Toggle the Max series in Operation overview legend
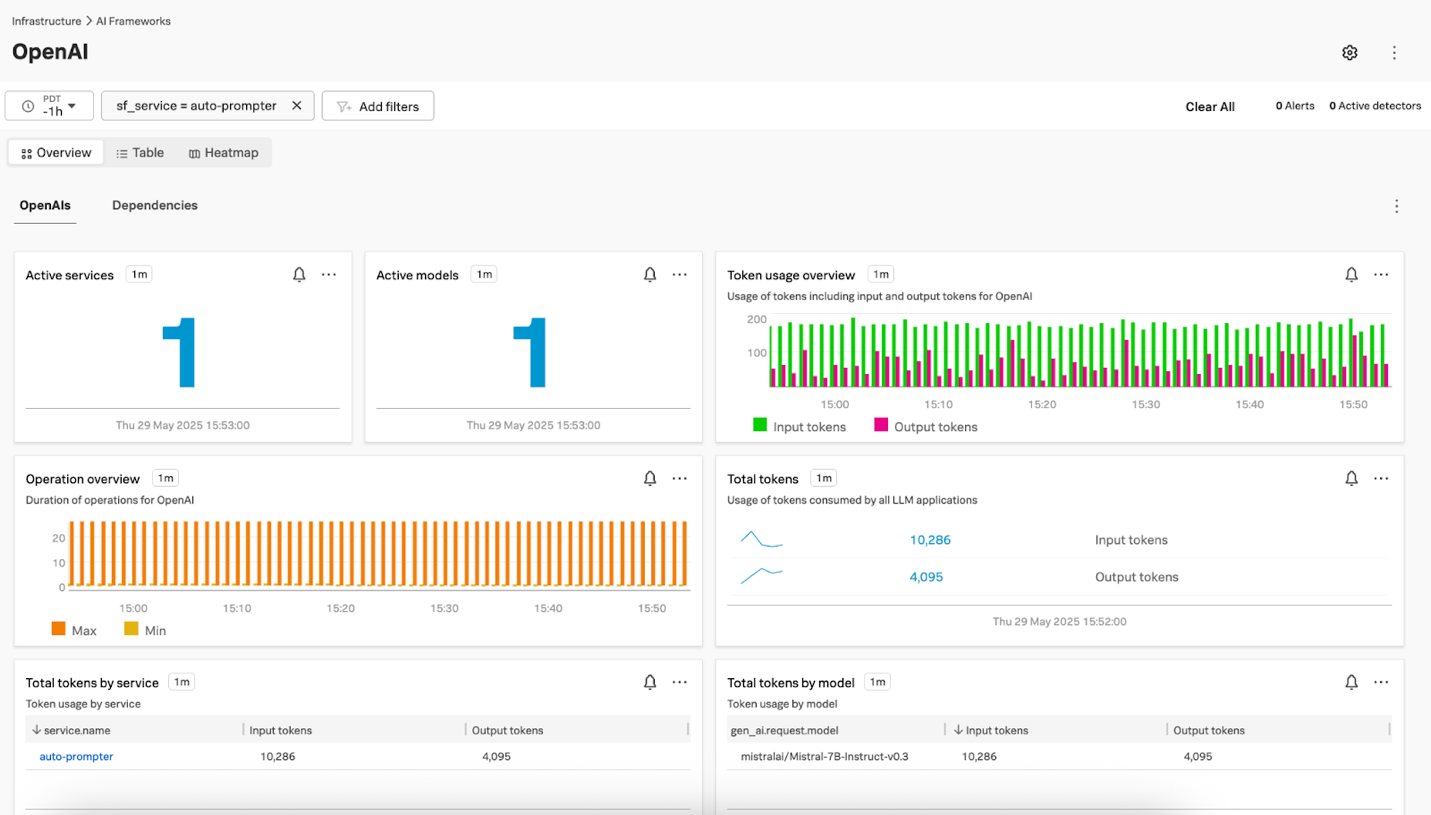 (74, 630)
